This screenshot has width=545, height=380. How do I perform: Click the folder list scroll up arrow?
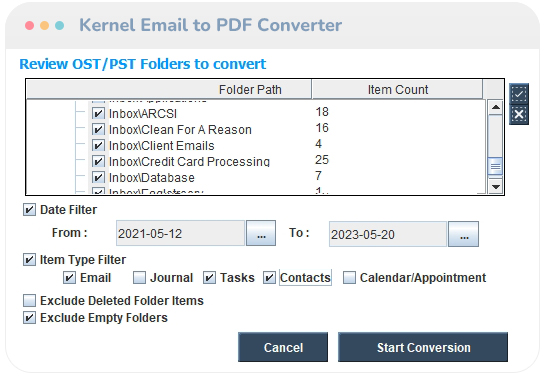[x=495, y=107]
